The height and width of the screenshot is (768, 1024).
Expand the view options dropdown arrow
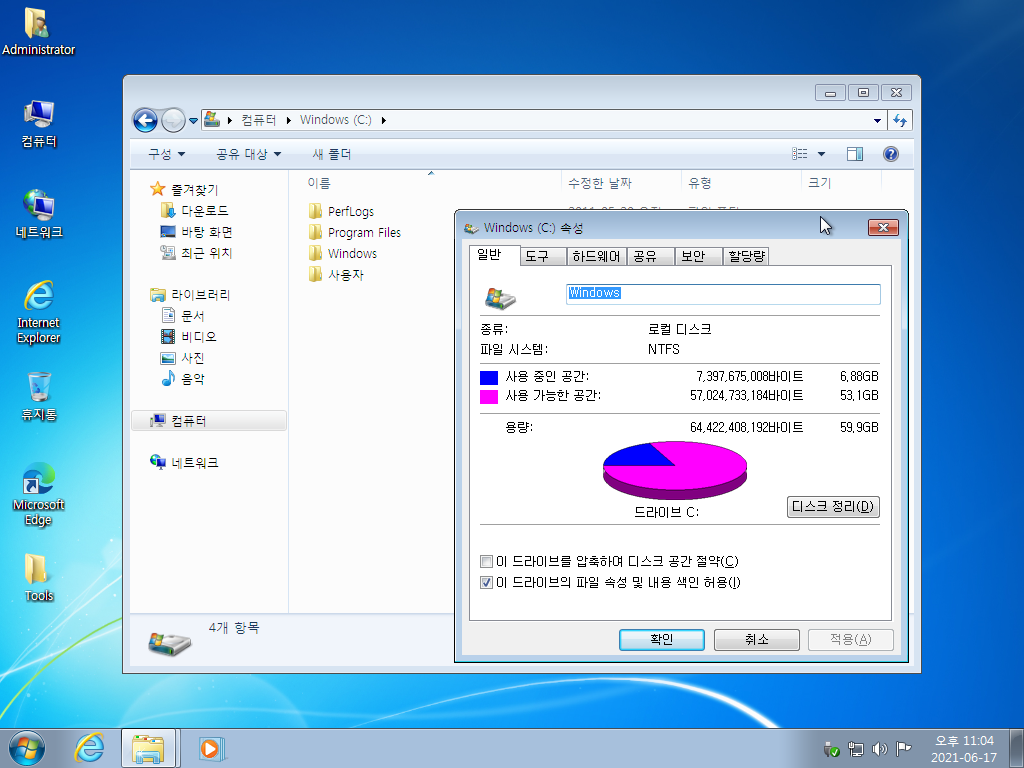tap(821, 154)
